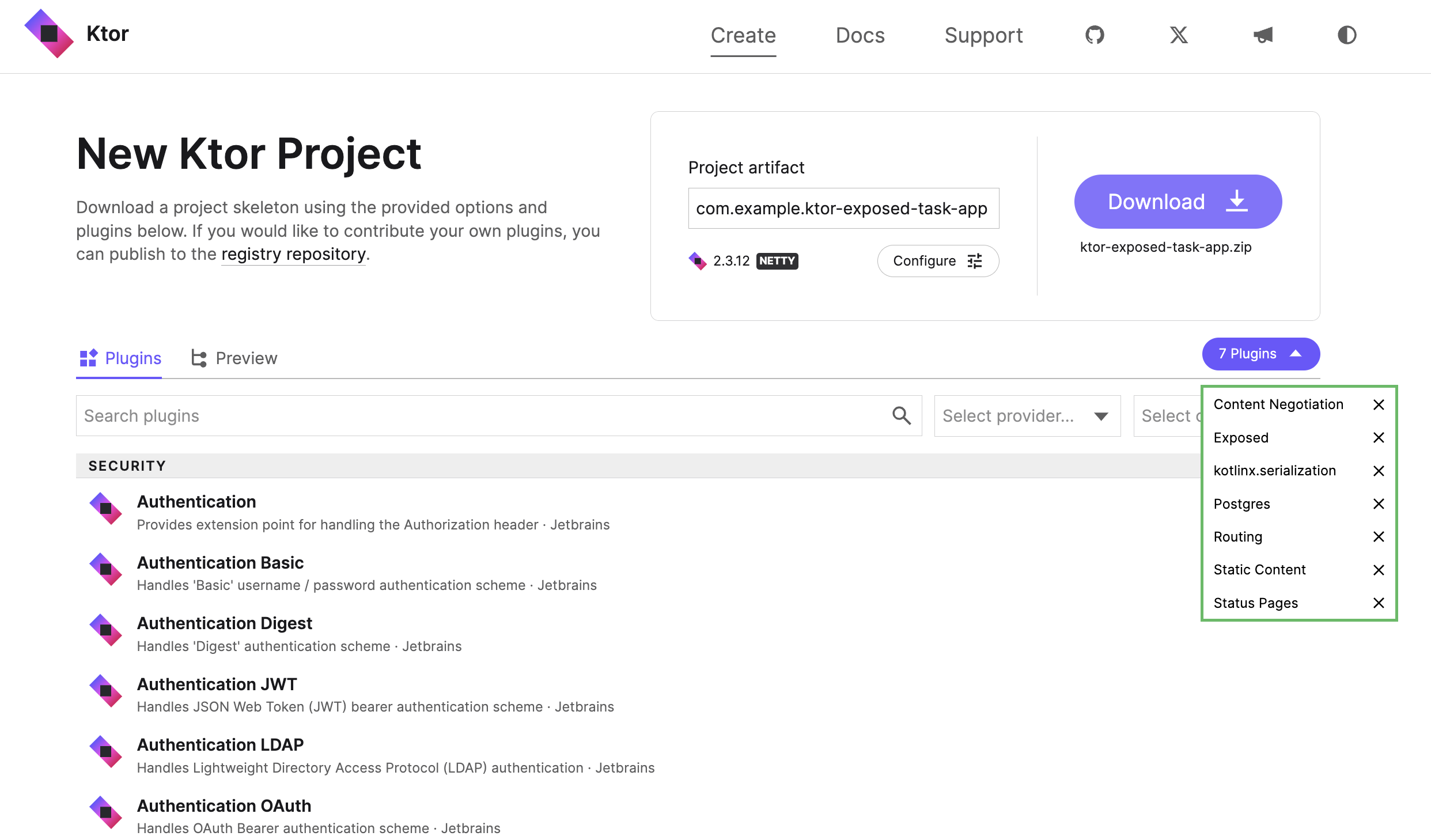1431x840 pixels.
Task: Remove Routing plugin from selection
Action: click(x=1377, y=536)
